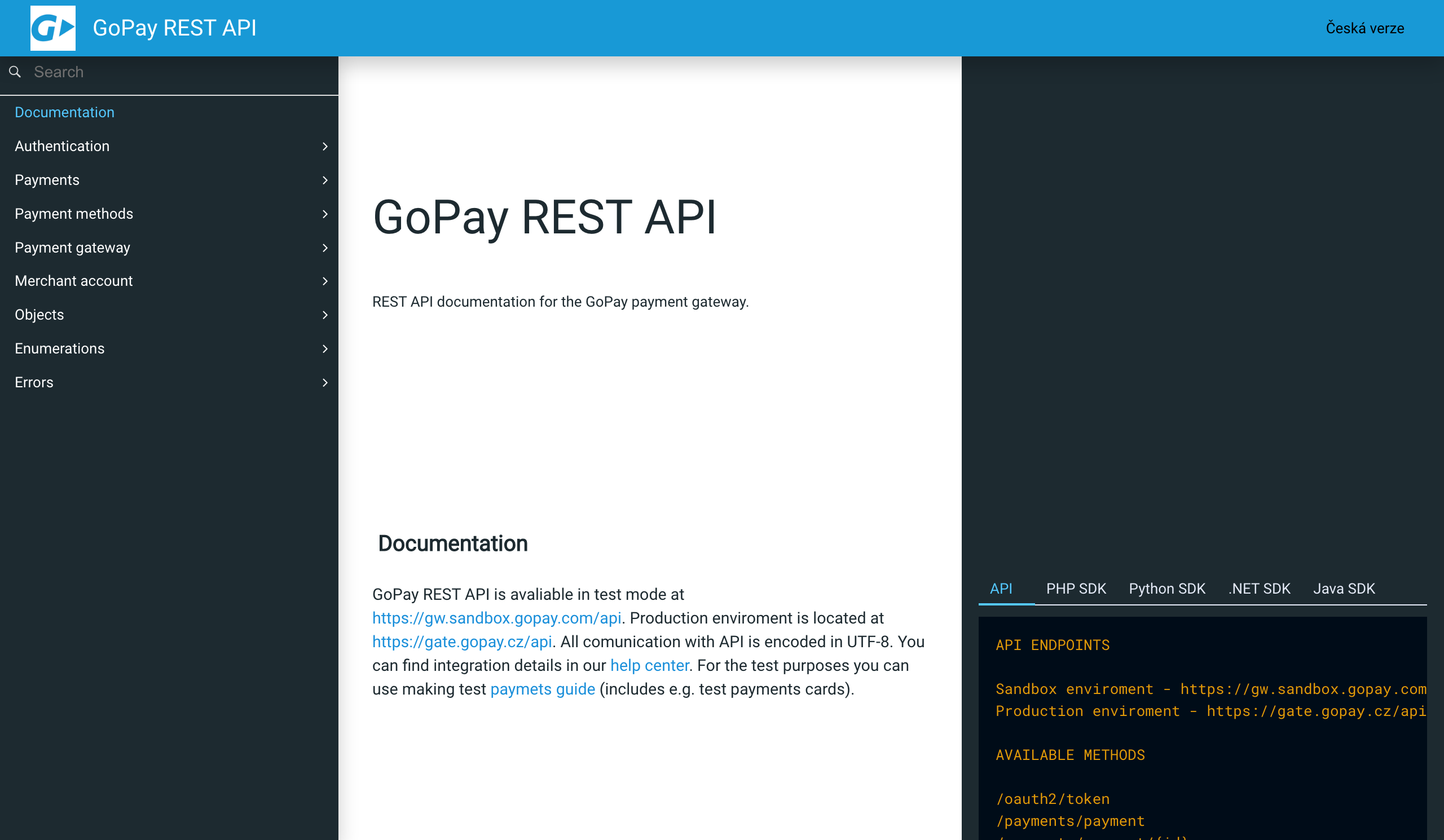Click the API ENDPOINTS code line

tap(1053, 646)
